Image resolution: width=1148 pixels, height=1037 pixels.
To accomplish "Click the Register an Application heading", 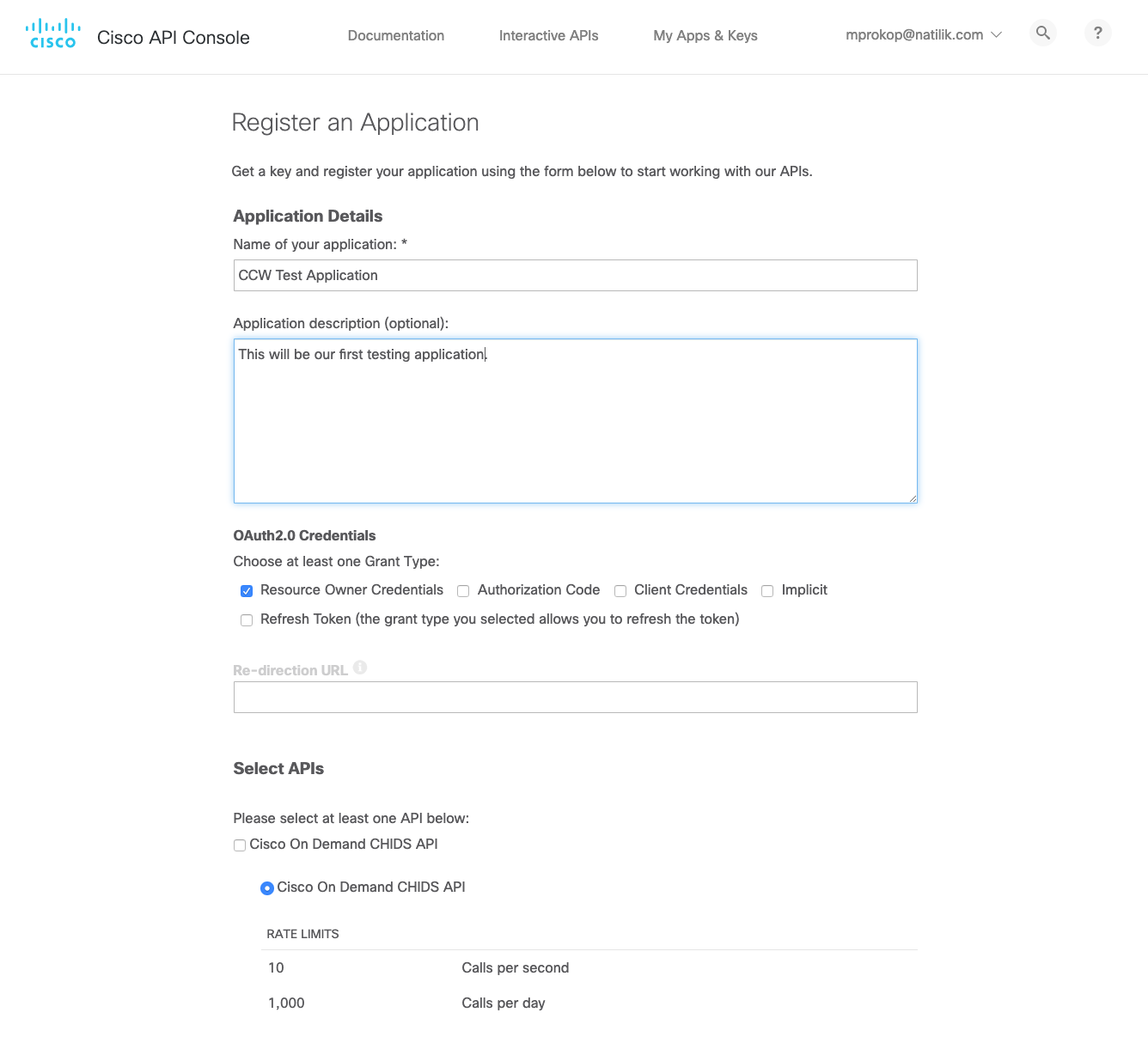I will coord(354,123).
